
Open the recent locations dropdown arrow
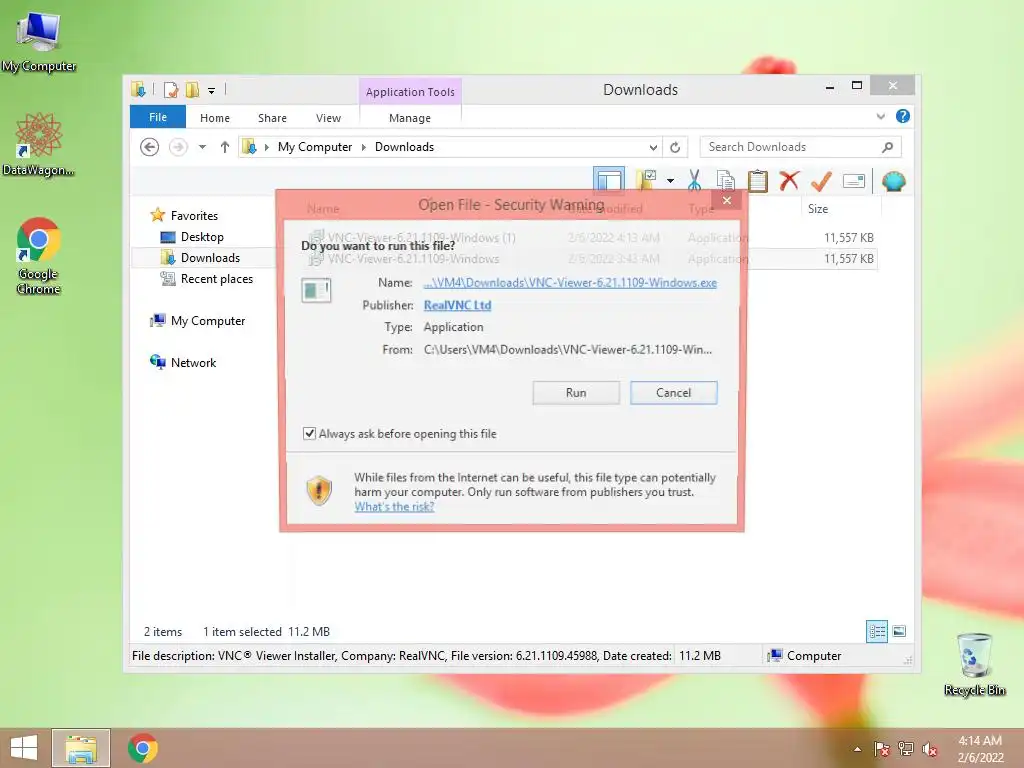pos(202,147)
